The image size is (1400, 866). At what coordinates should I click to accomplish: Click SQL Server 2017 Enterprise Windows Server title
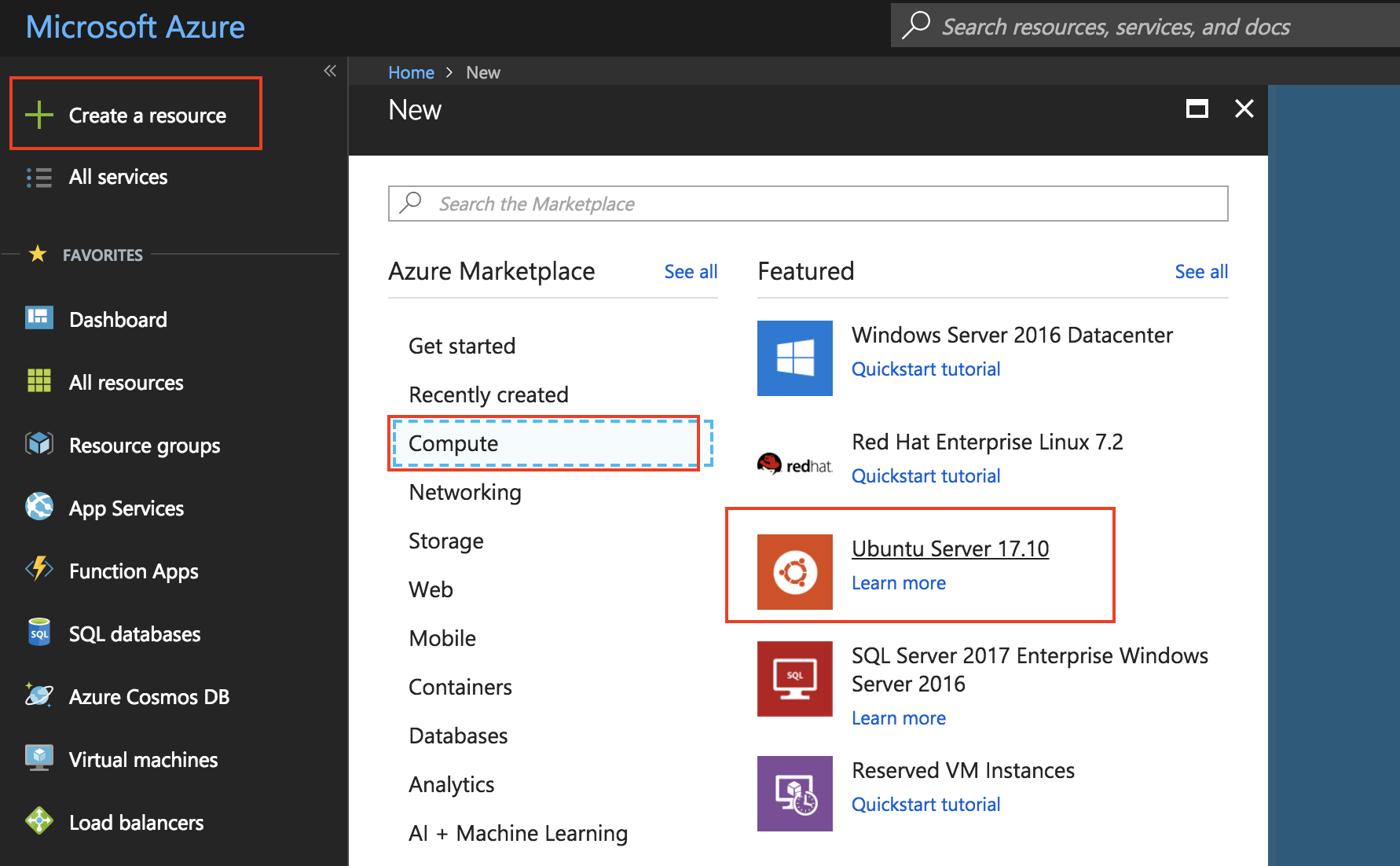click(1030, 670)
